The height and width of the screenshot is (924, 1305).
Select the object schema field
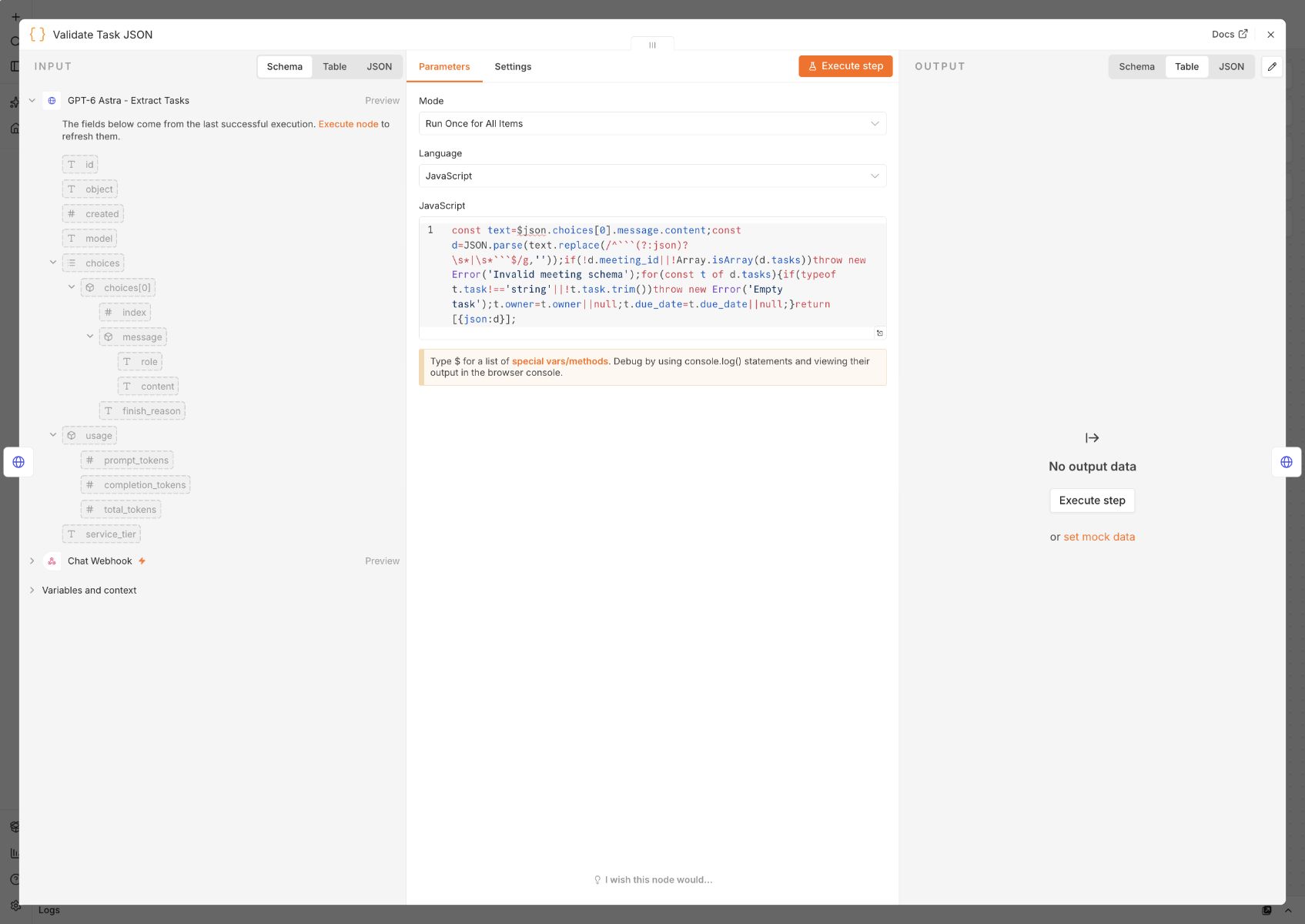coord(90,189)
